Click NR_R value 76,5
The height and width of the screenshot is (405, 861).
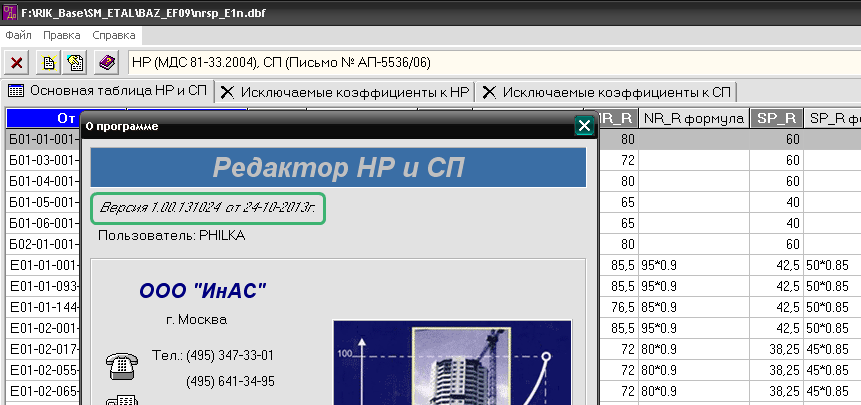point(623,307)
